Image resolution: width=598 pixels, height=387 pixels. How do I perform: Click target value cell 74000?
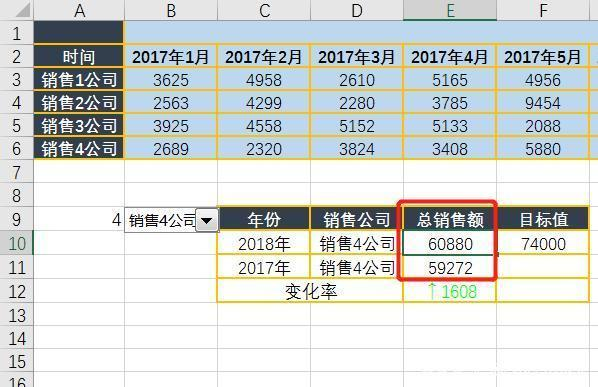coord(543,243)
